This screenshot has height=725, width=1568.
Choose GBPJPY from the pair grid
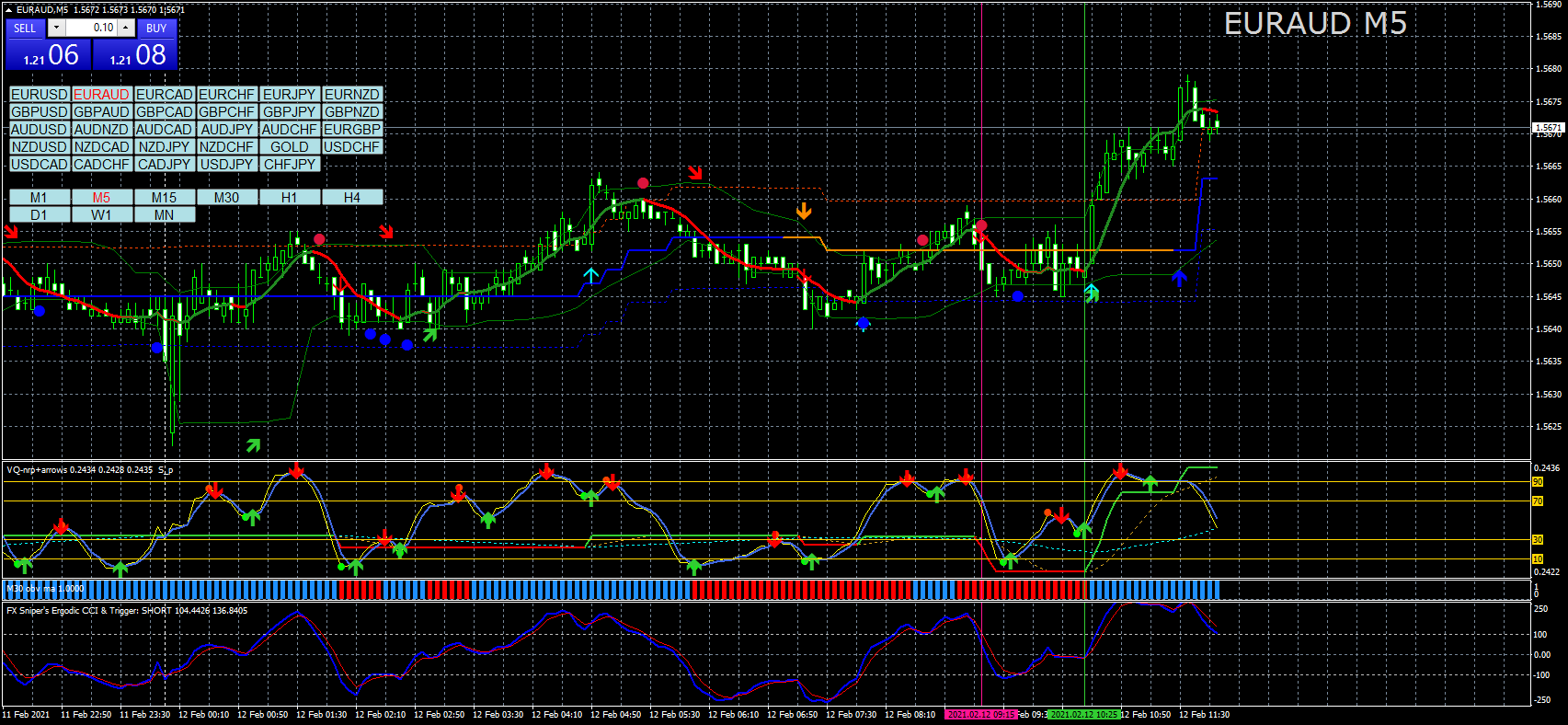pyautogui.click(x=290, y=112)
